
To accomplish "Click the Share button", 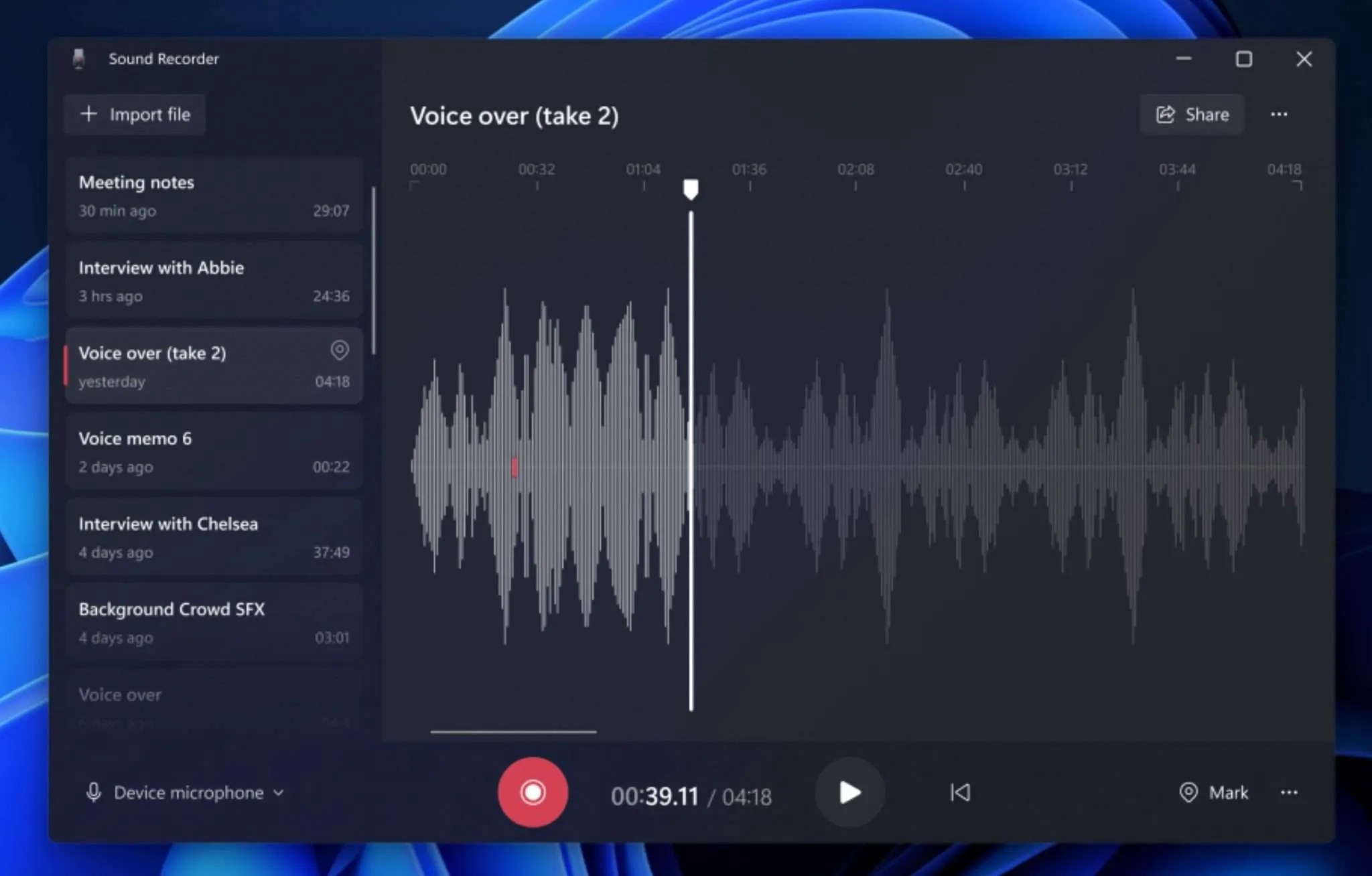I will pyautogui.click(x=1192, y=115).
